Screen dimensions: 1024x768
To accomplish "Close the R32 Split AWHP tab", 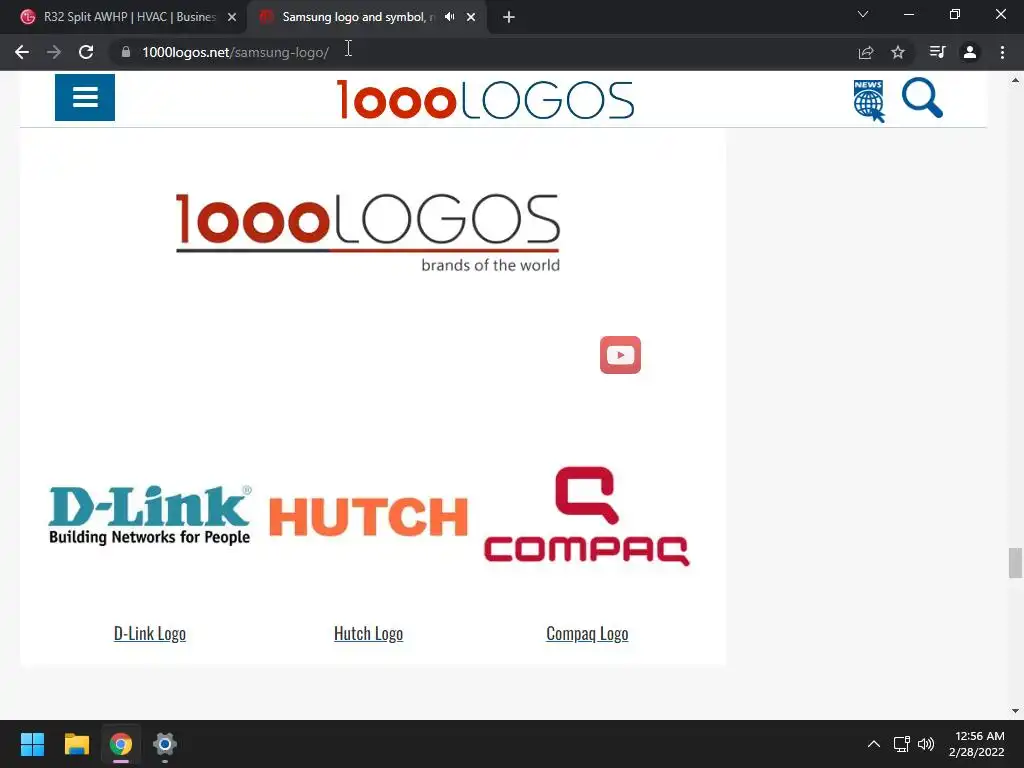I will click(x=232, y=17).
